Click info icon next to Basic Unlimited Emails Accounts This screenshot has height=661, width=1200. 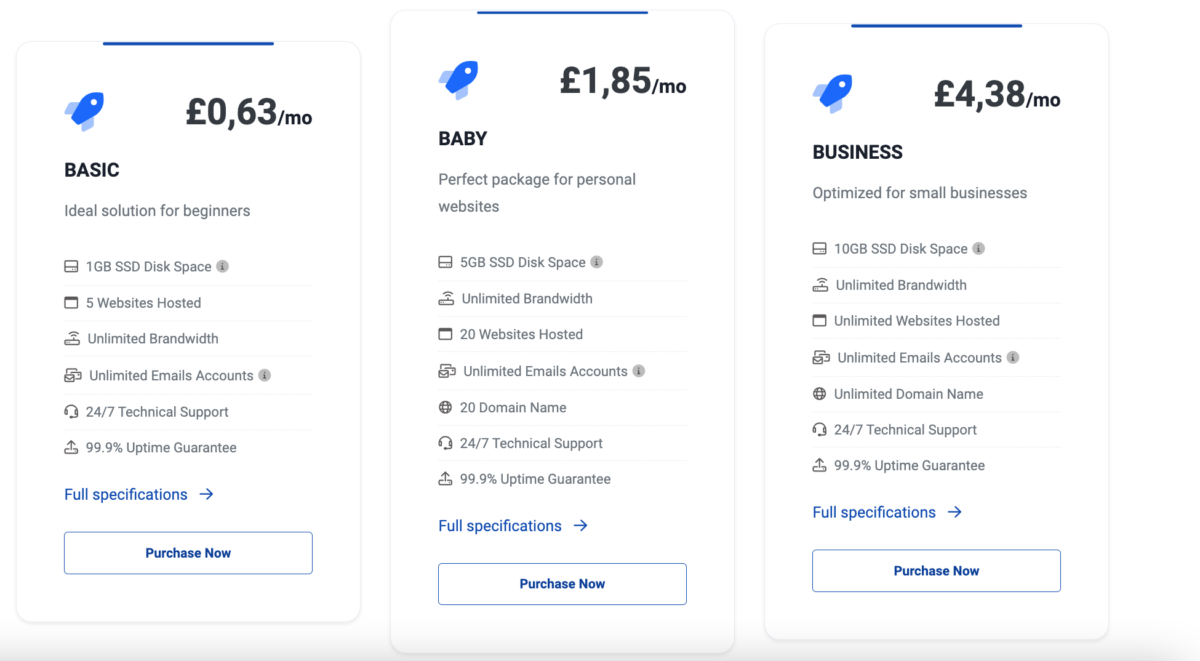tap(265, 375)
